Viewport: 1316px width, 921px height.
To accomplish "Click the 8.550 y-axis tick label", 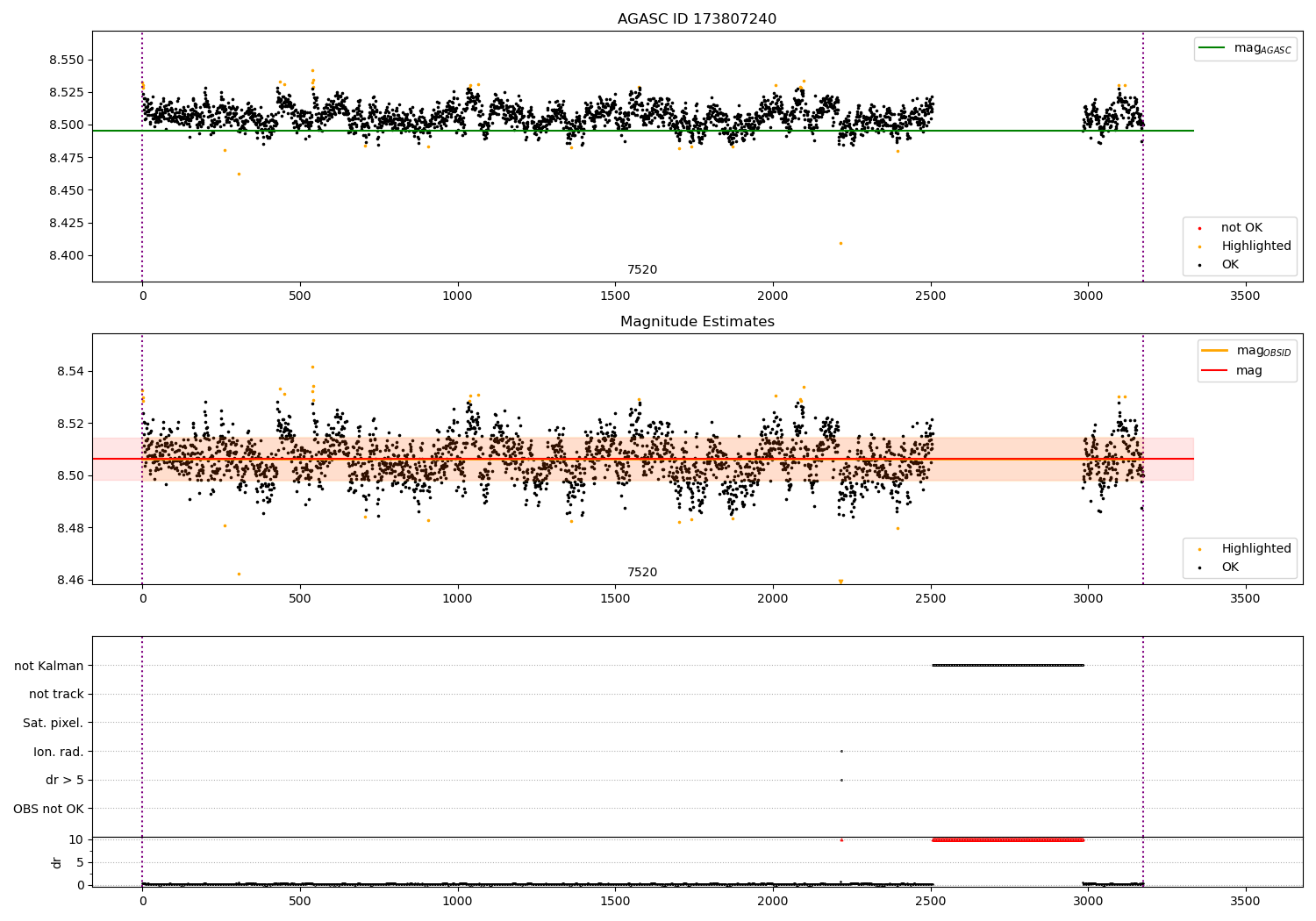I will [x=67, y=61].
